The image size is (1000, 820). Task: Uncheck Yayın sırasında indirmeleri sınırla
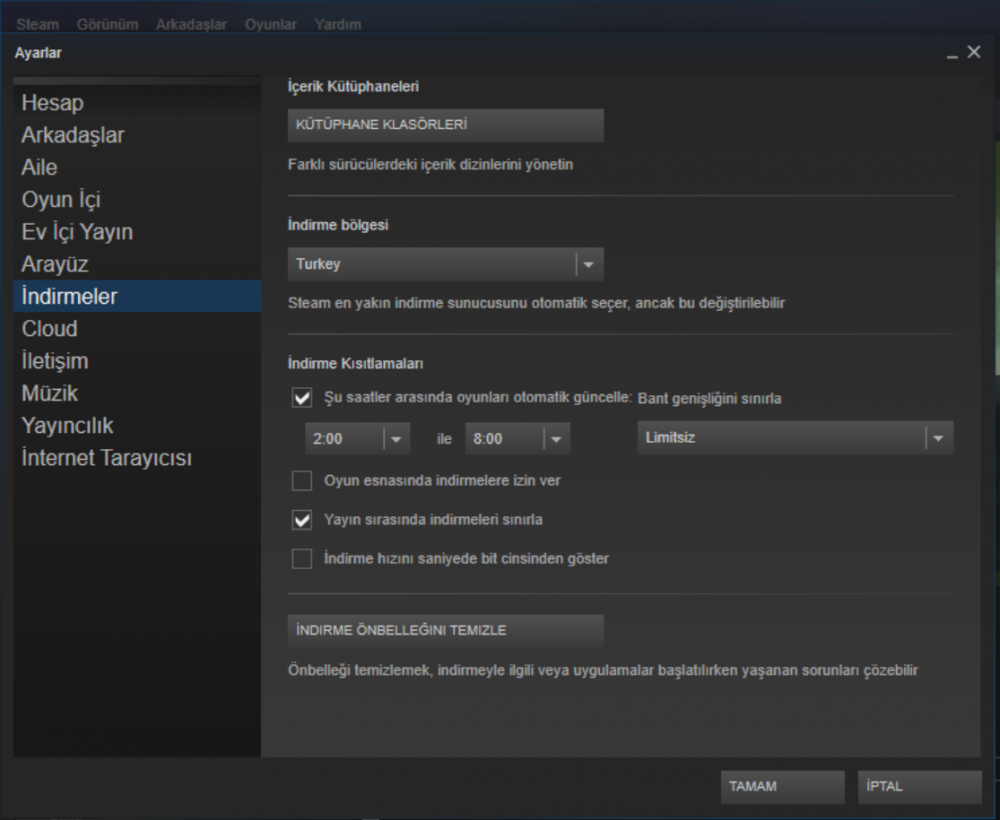[x=302, y=520]
